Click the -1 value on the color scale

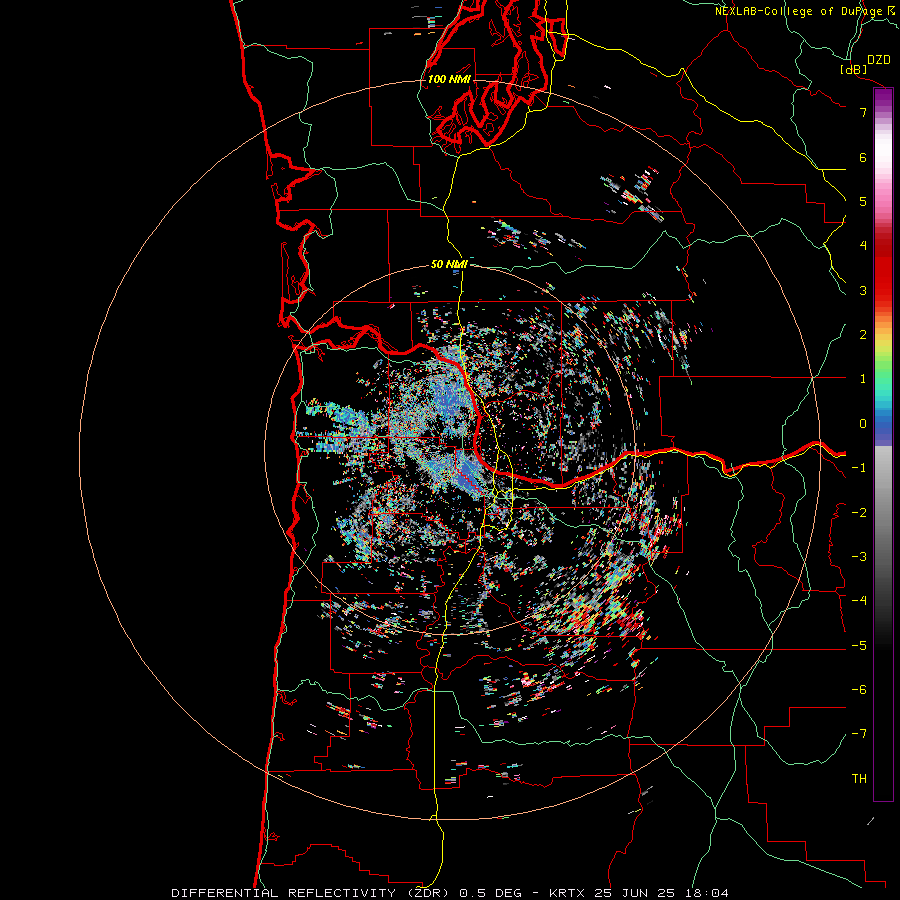(x=859, y=468)
